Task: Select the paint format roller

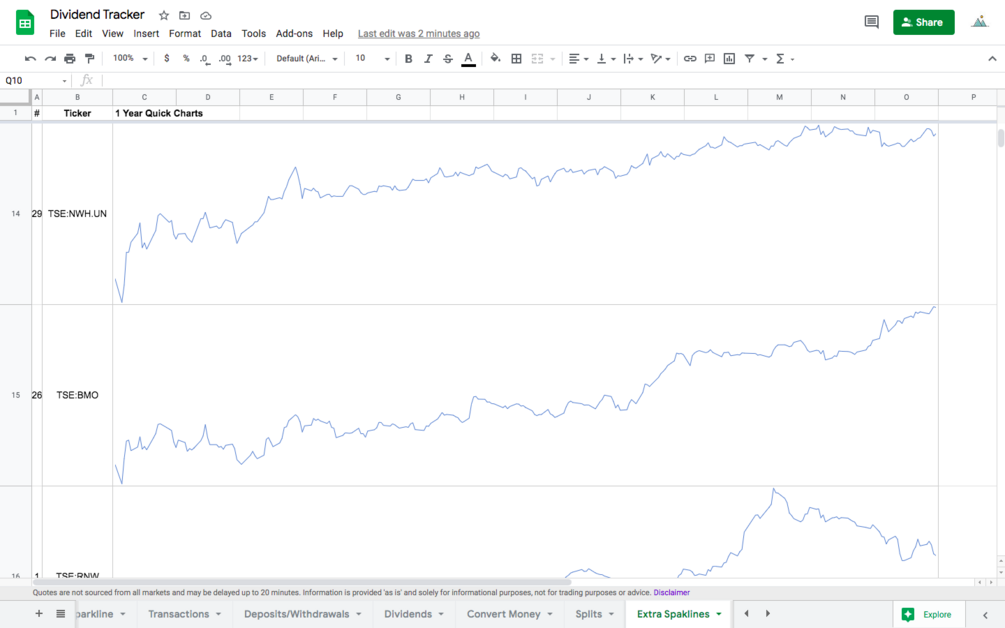Action: click(90, 58)
